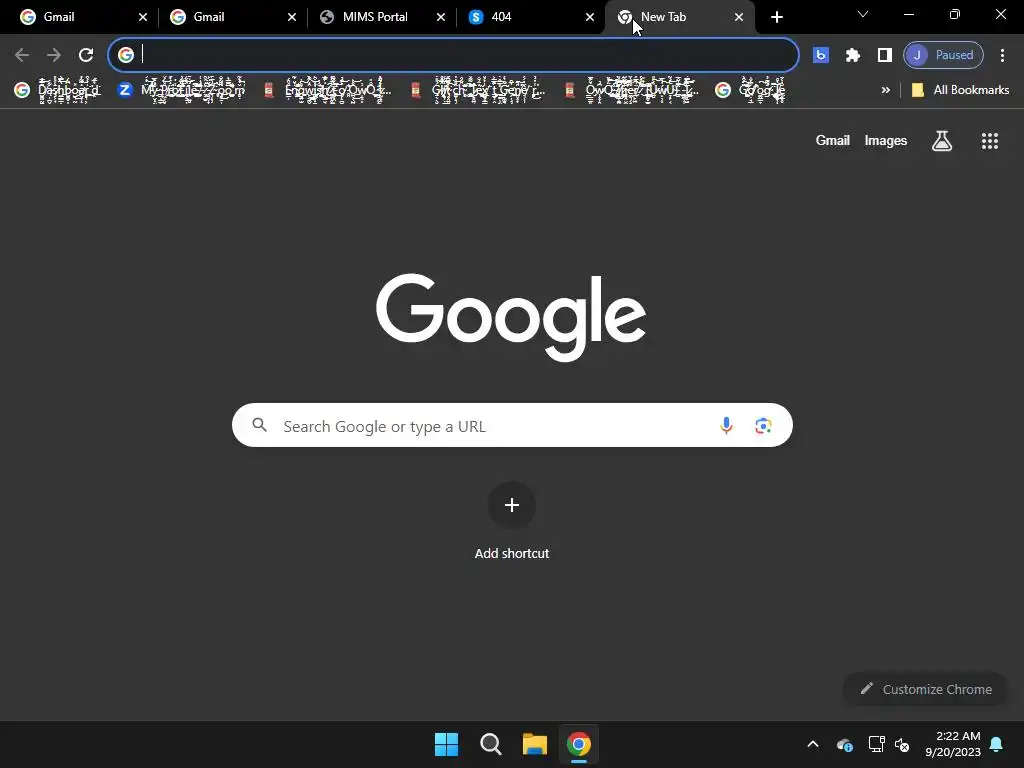The image size is (1024, 768).
Task: Open the Gmail link on page
Action: (833, 140)
